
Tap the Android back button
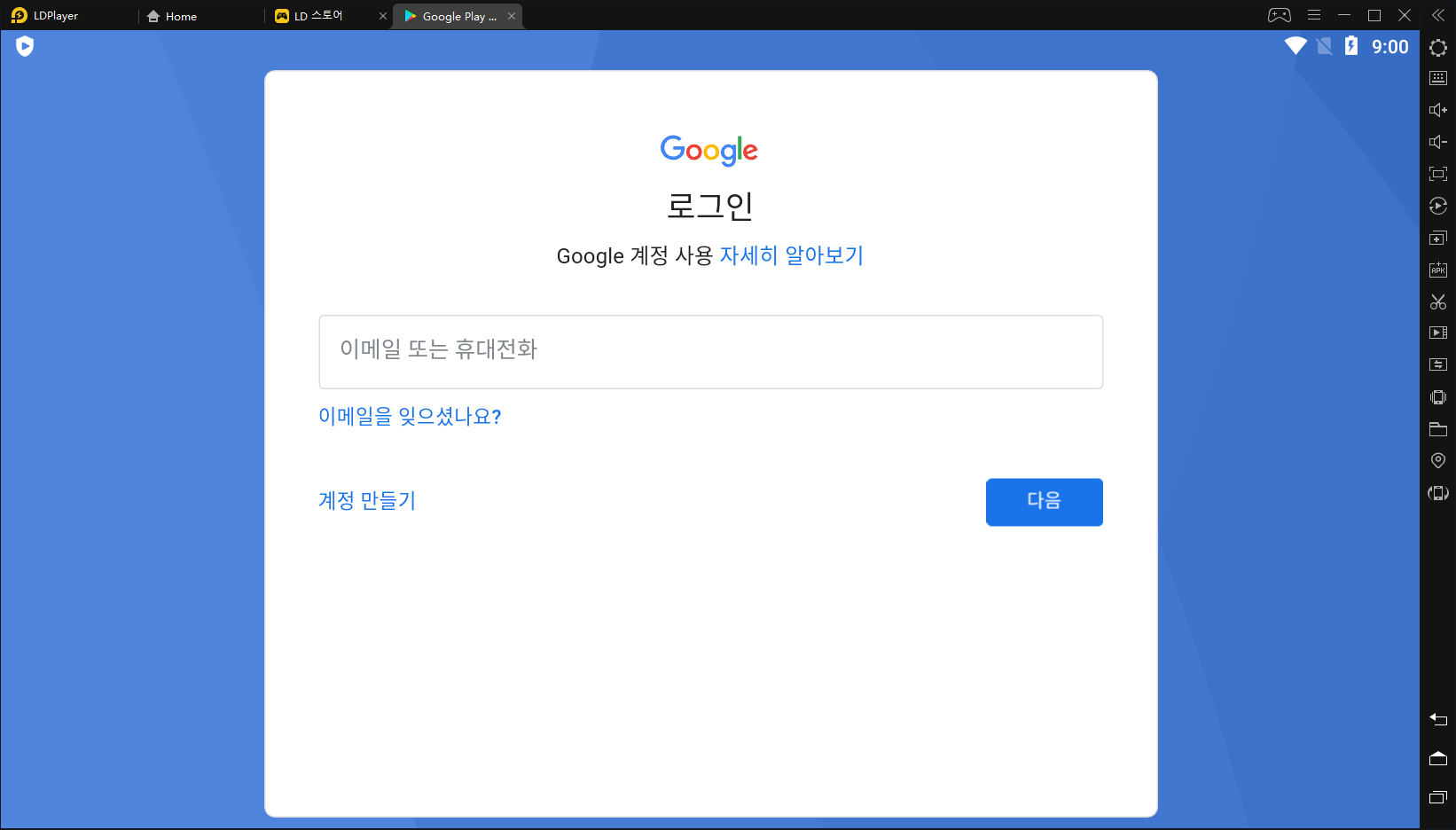(x=1438, y=719)
